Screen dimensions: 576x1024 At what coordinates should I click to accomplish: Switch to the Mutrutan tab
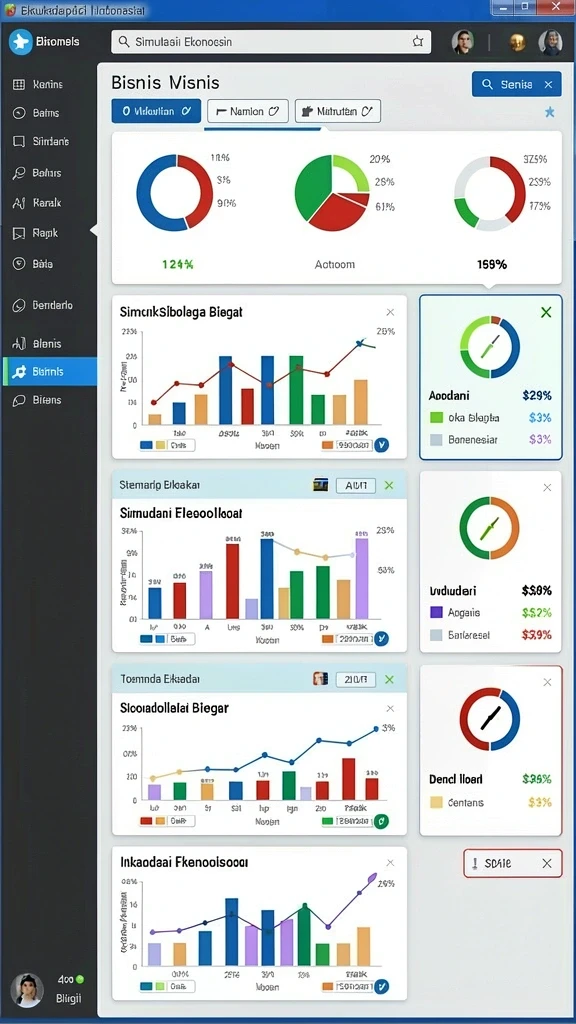click(x=338, y=111)
